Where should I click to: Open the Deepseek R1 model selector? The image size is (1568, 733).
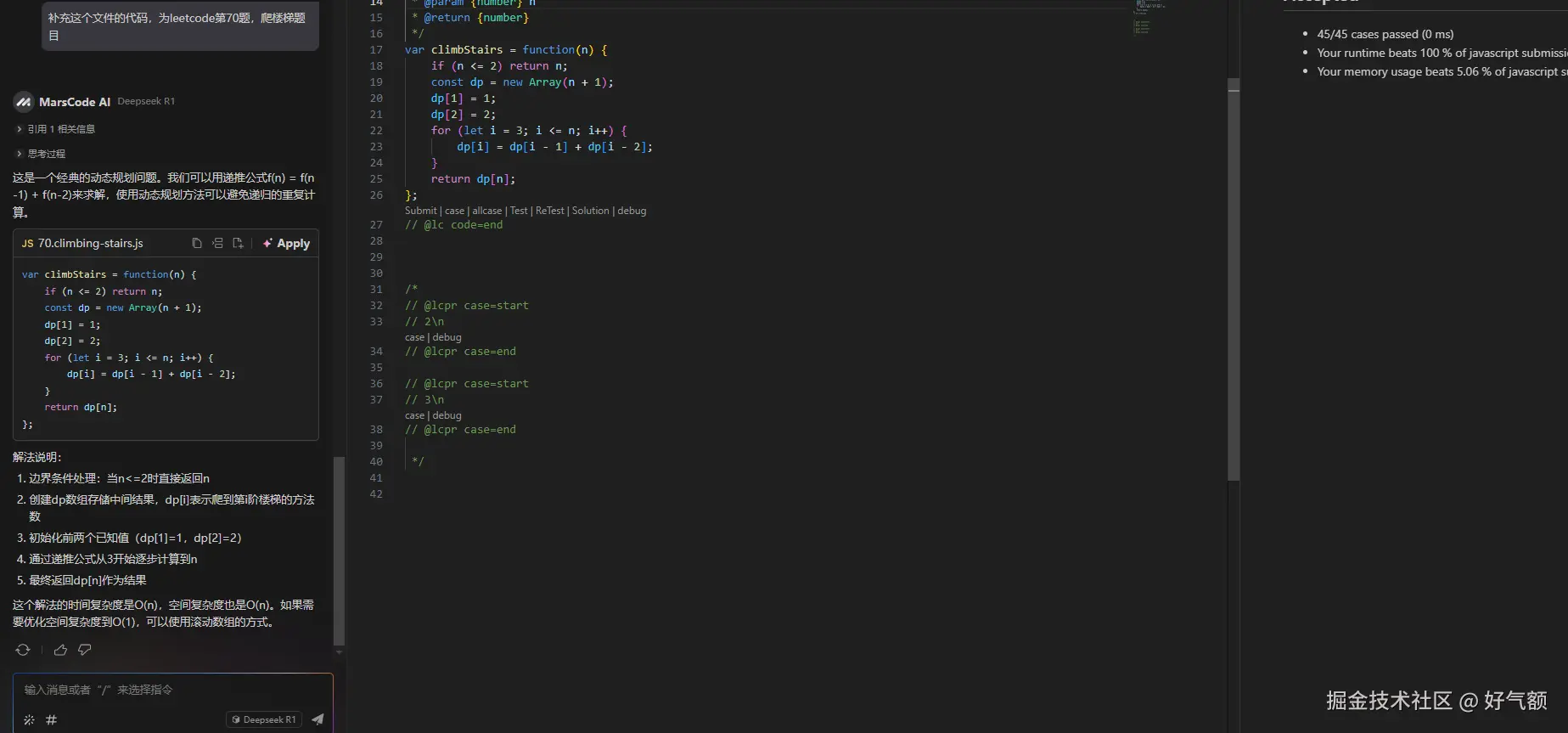tap(264, 719)
